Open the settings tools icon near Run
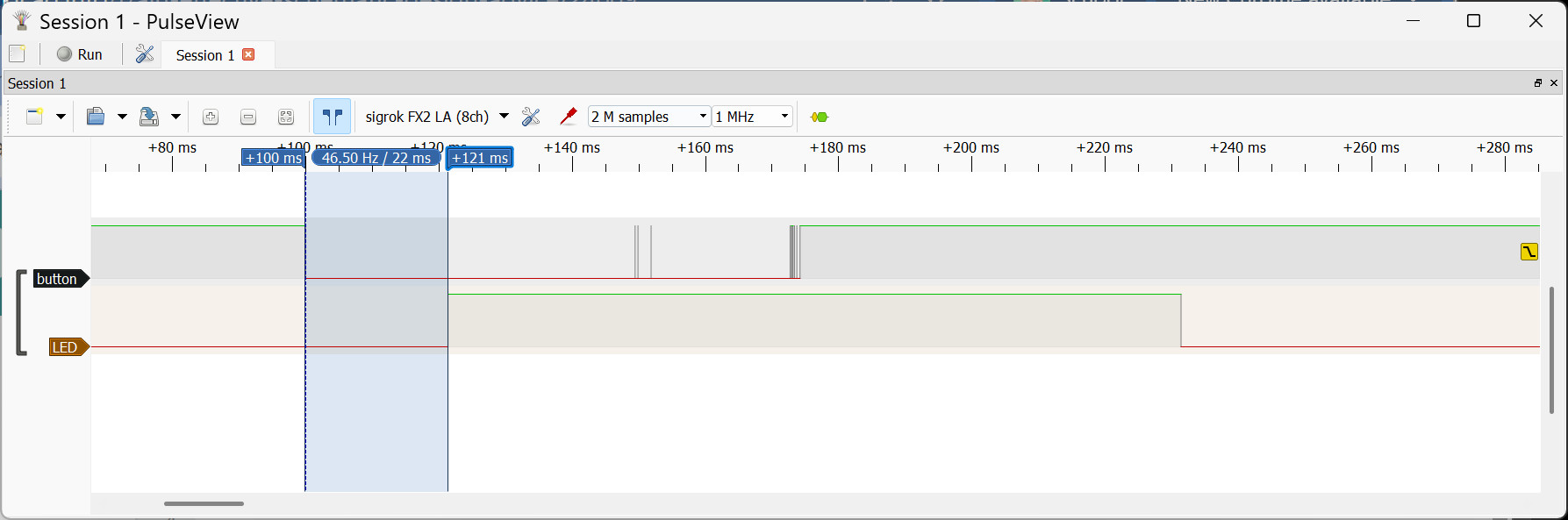Image resolution: width=1568 pixels, height=520 pixels. pos(145,54)
